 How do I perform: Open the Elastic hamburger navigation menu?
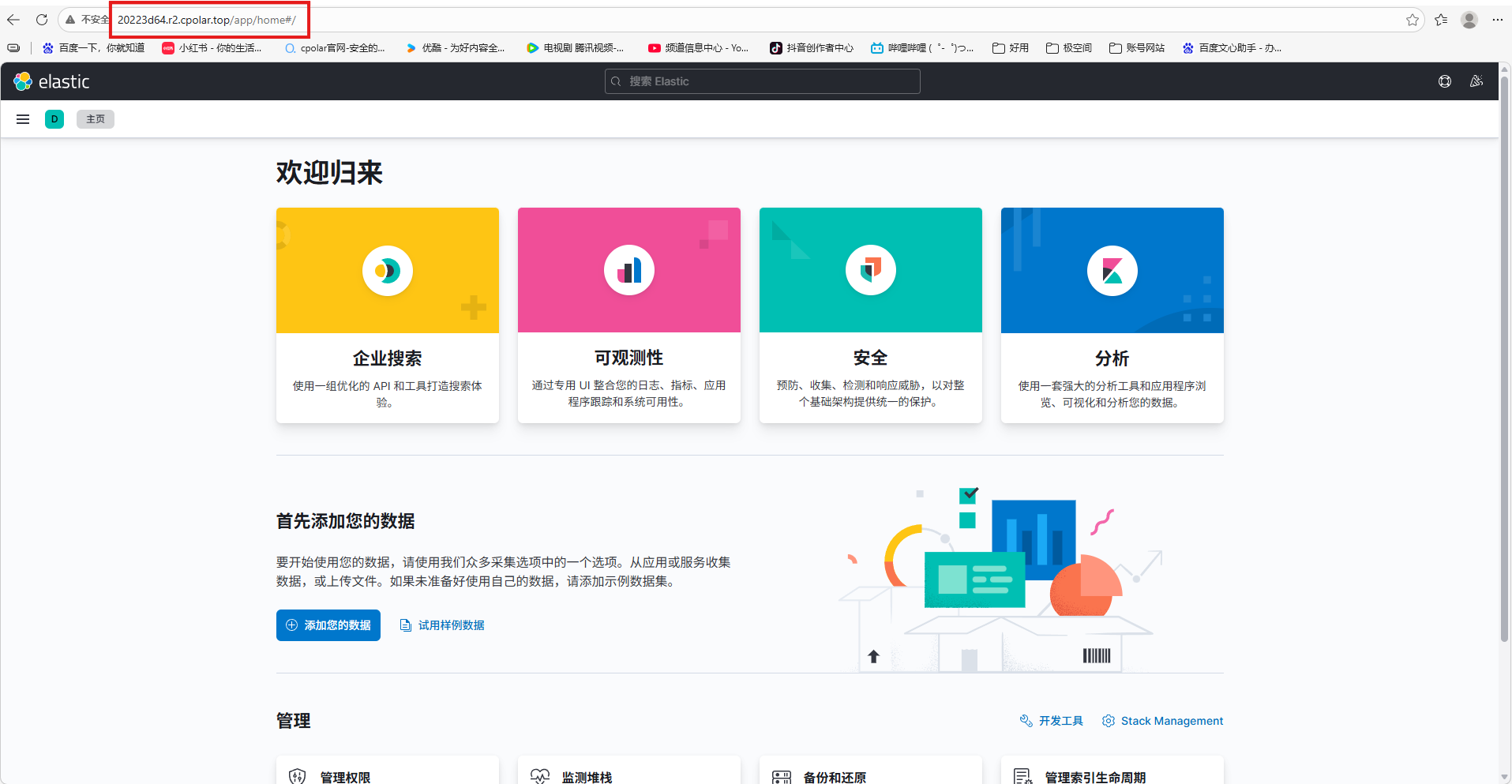[23, 119]
